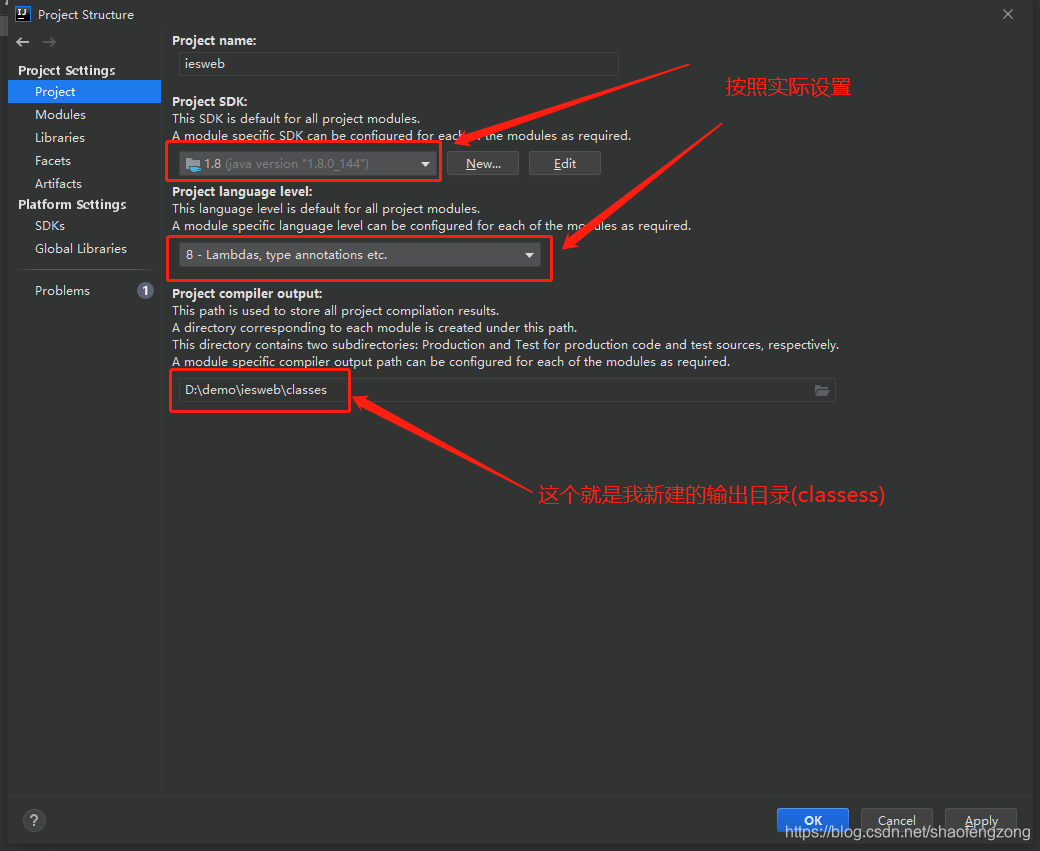Click the Cancel button
The height and width of the screenshot is (851, 1040).
897,820
